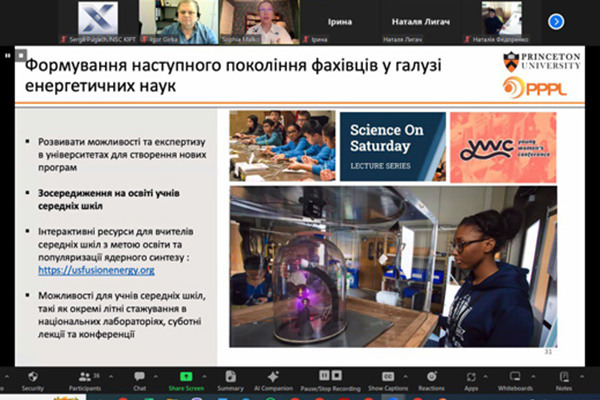Click the green Share Screen icon
Image resolution: width=600 pixels, height=400 pixels.
(186, 376)
